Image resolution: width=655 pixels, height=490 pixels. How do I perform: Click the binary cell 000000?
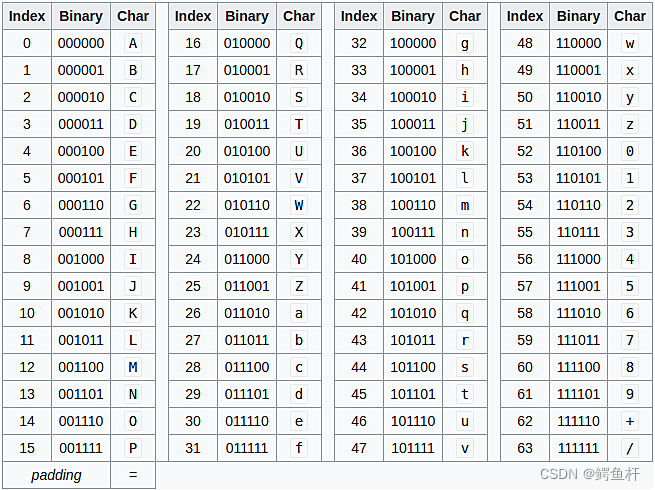(x=81, y=43)
